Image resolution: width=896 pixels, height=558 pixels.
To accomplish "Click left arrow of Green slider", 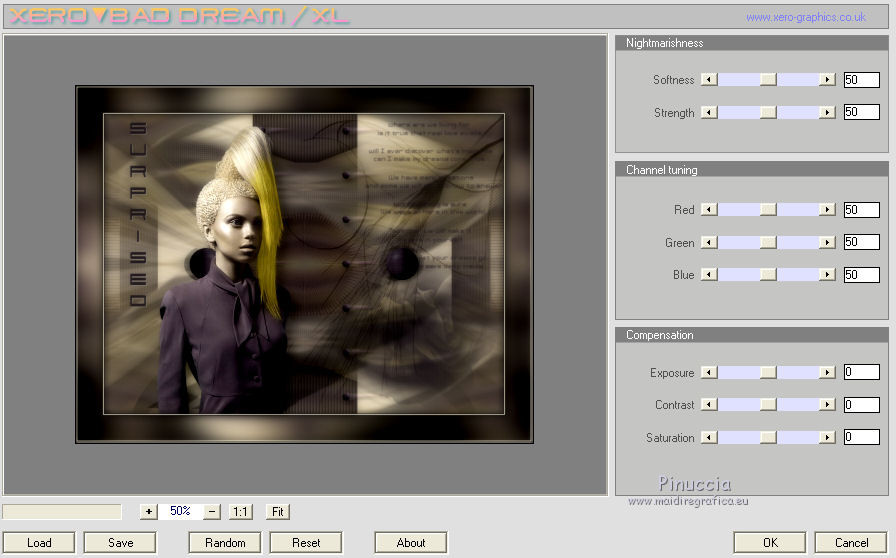I will click(709, 242).
